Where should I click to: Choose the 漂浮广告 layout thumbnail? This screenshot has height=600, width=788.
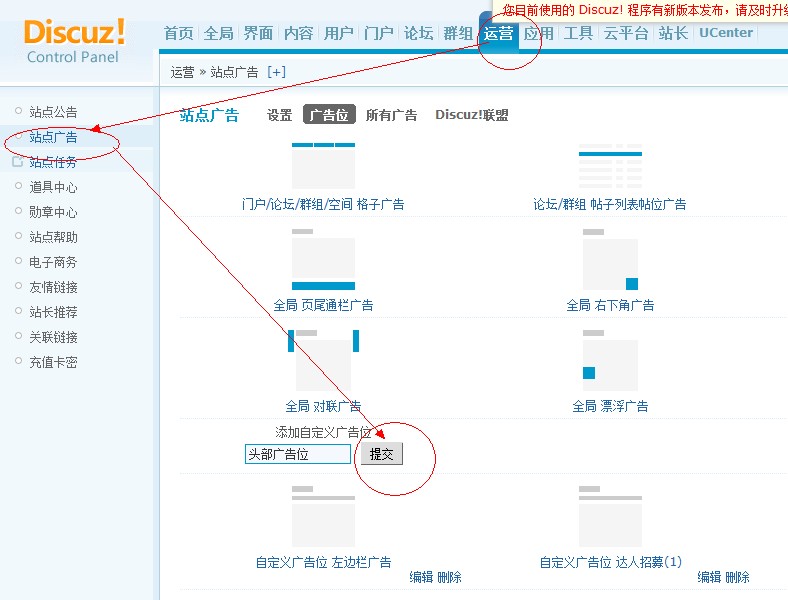610,360
